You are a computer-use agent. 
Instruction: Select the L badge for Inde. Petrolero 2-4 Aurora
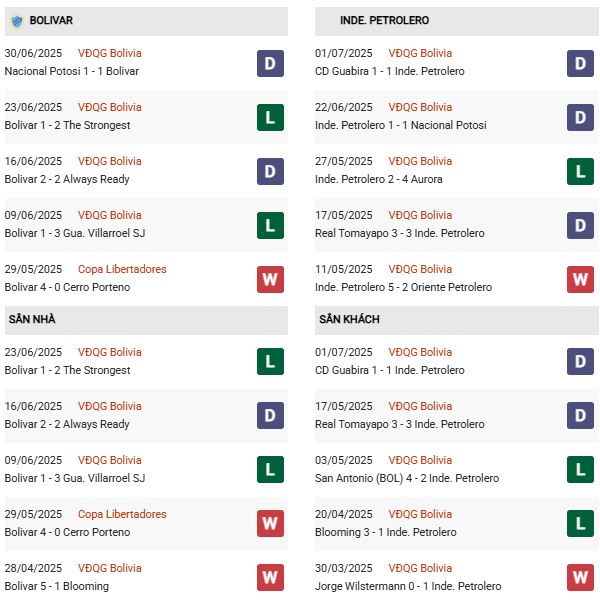580,171
